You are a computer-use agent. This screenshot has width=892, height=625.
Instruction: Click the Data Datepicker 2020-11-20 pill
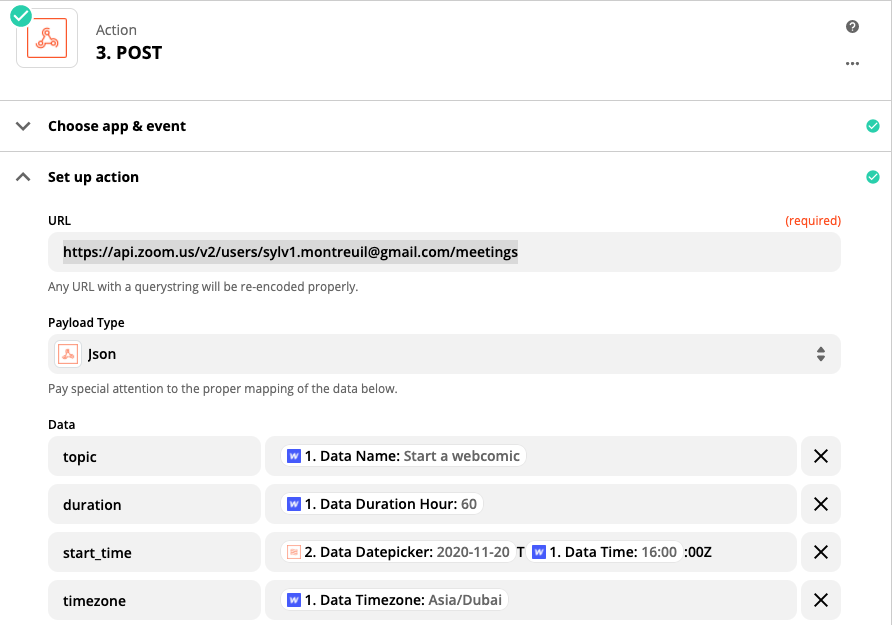click(398, 552)
